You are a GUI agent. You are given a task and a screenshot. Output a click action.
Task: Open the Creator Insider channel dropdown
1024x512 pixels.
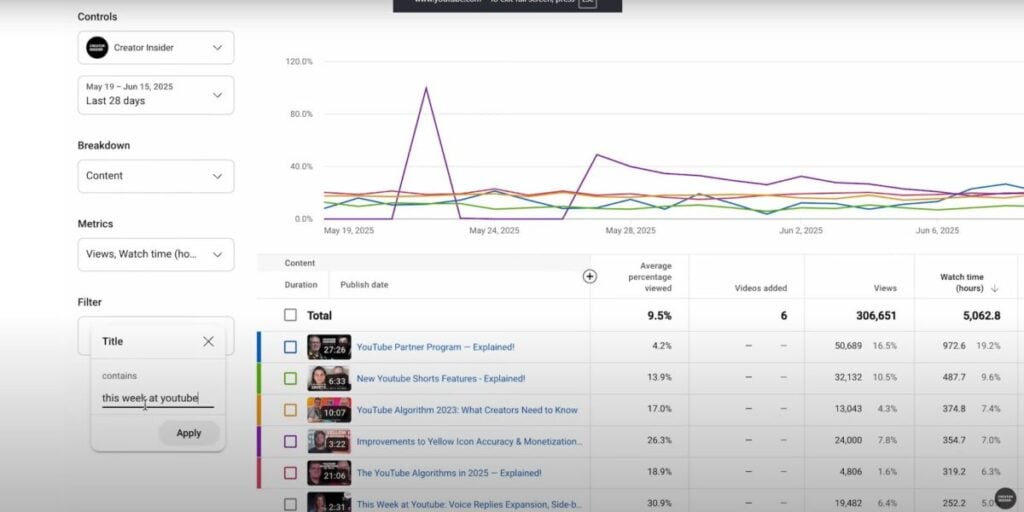click(x=155, y=48)
